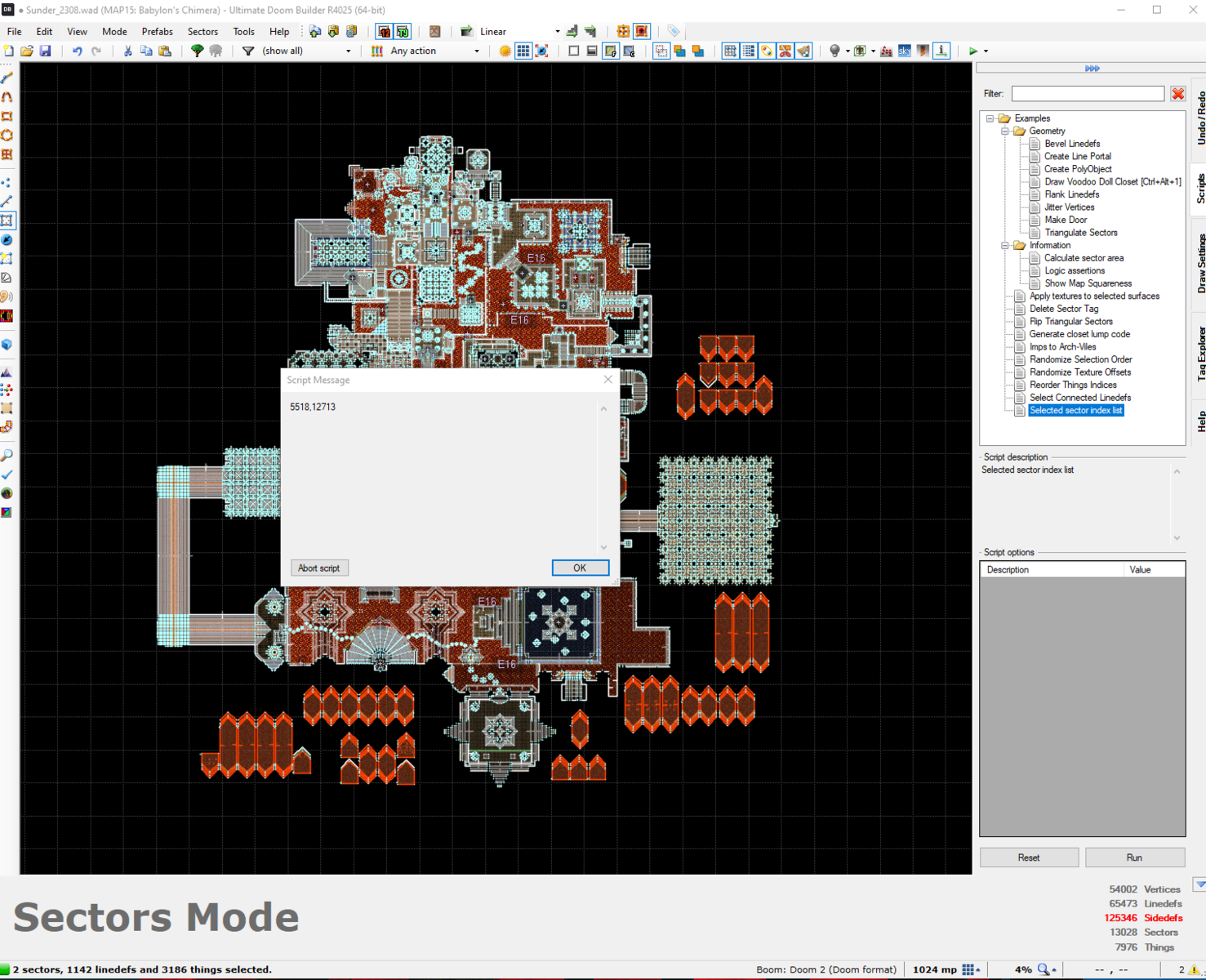
Task: Switch to Vertices mode icon
Action: tap(7, 182)
